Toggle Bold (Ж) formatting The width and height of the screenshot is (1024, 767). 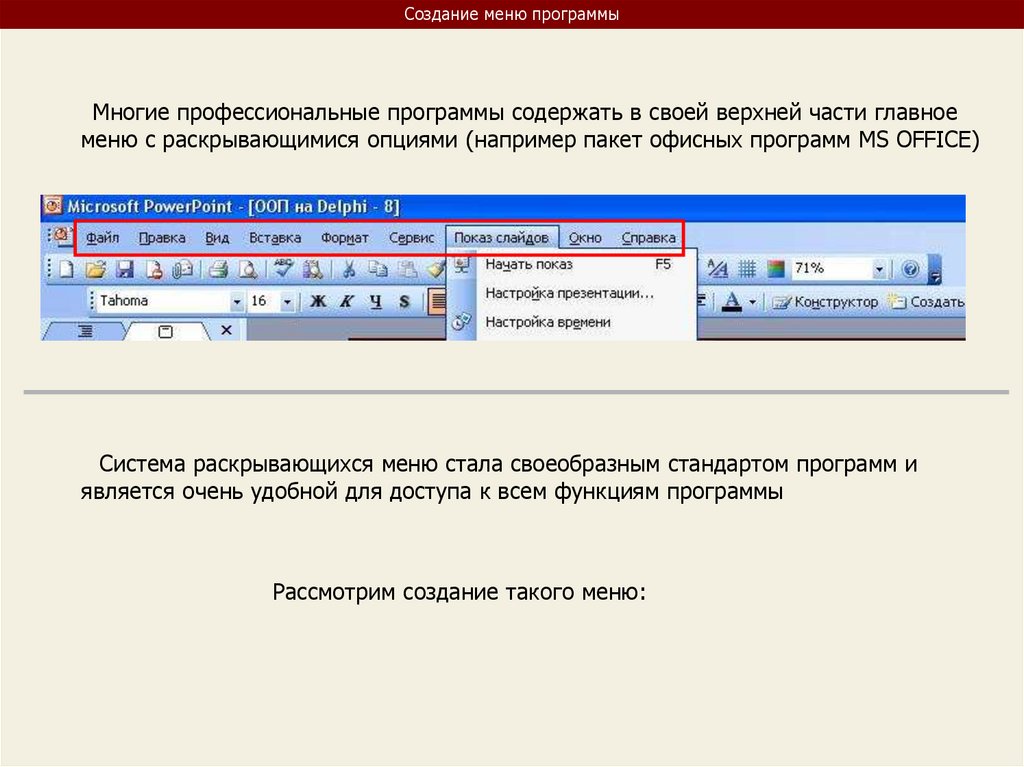318,301
